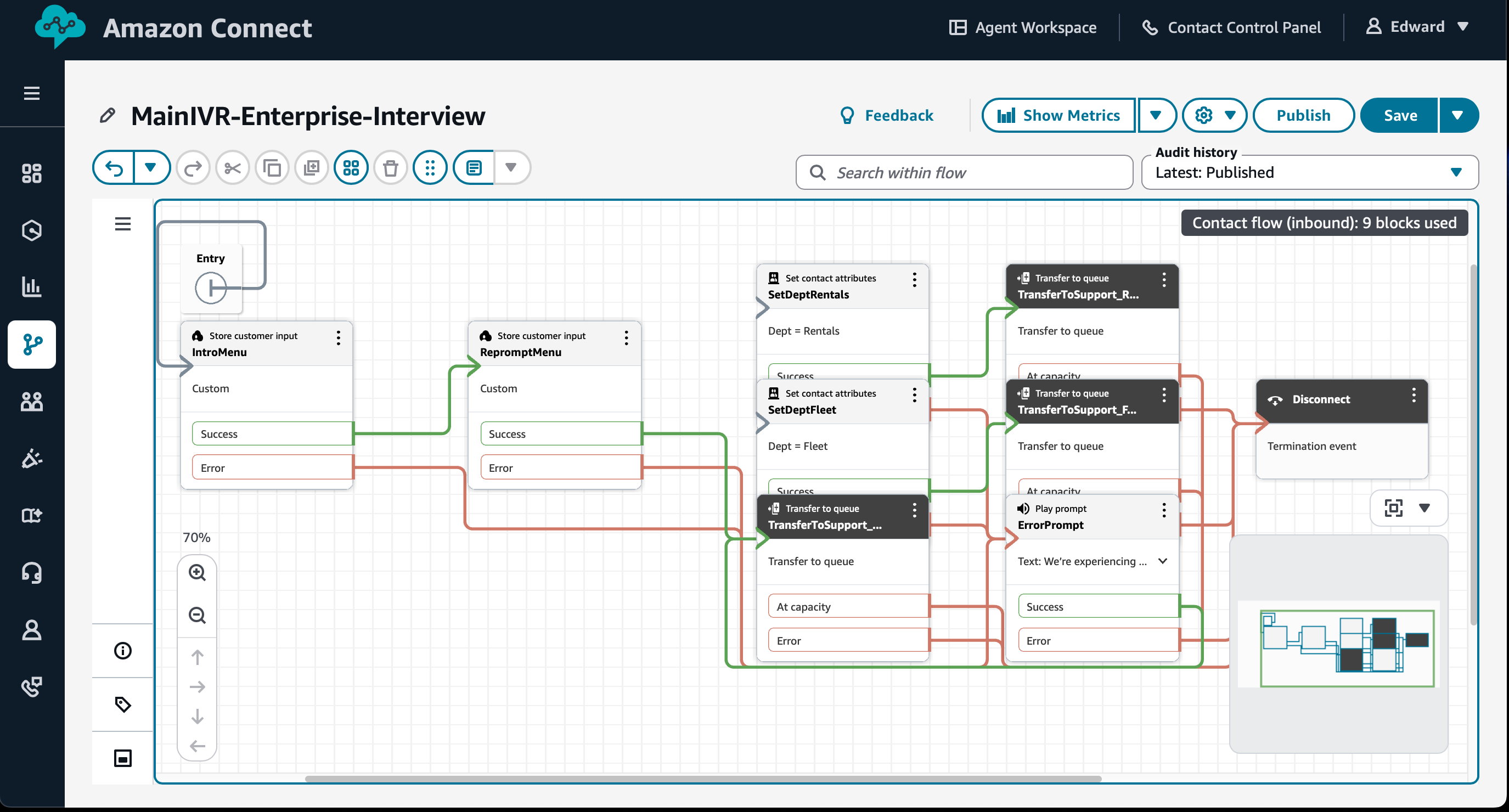The height and width of the screenshot is (812, 1509).
Task: Click the trash delete icon in toolbar
Action: [x=390, y=168]
